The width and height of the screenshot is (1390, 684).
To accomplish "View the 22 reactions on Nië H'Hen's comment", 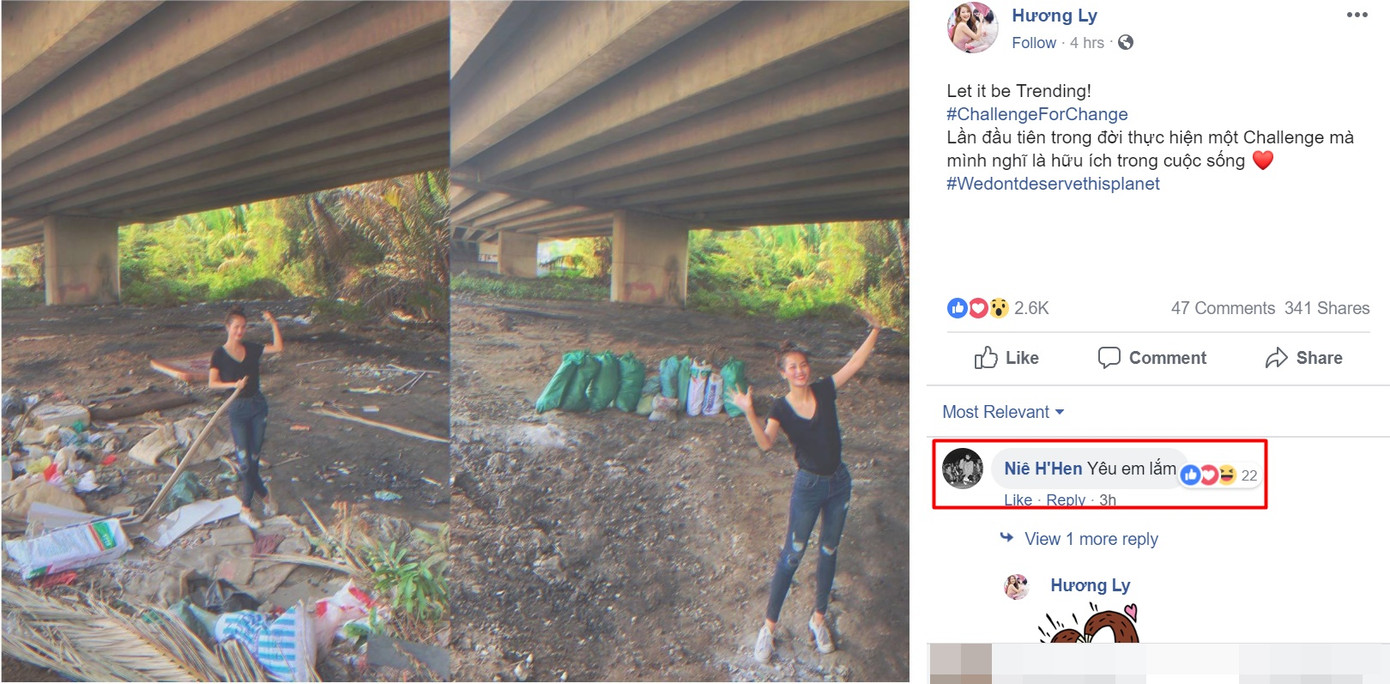I will 1219,476.
